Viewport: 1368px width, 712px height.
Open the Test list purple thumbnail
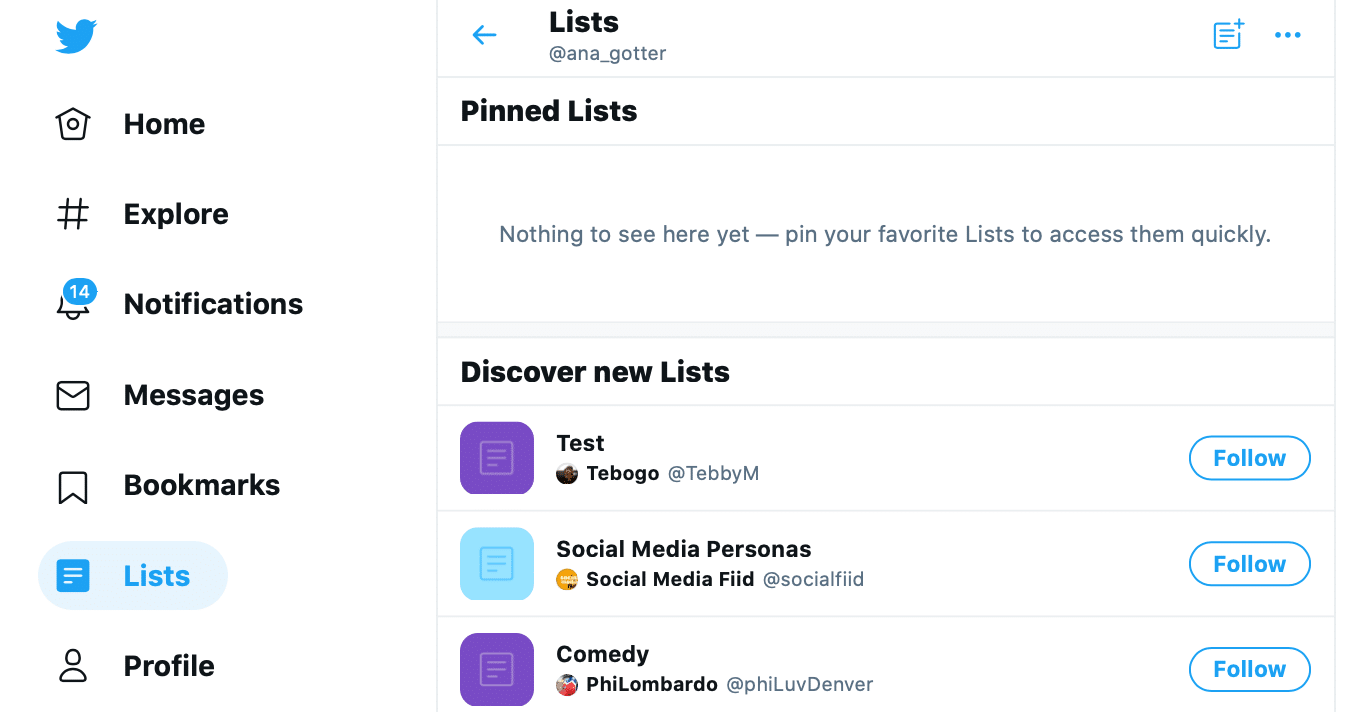[497, 458]
